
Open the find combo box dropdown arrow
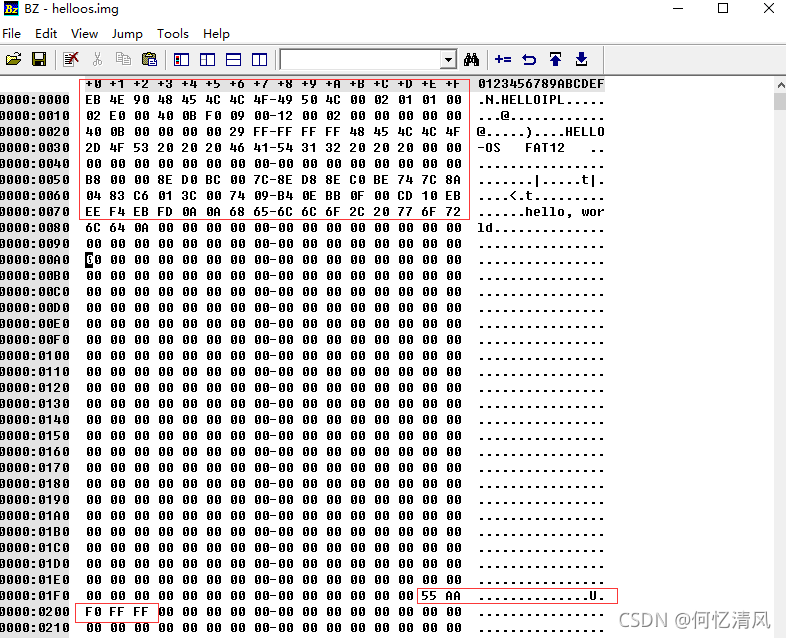tap(448, 60)
